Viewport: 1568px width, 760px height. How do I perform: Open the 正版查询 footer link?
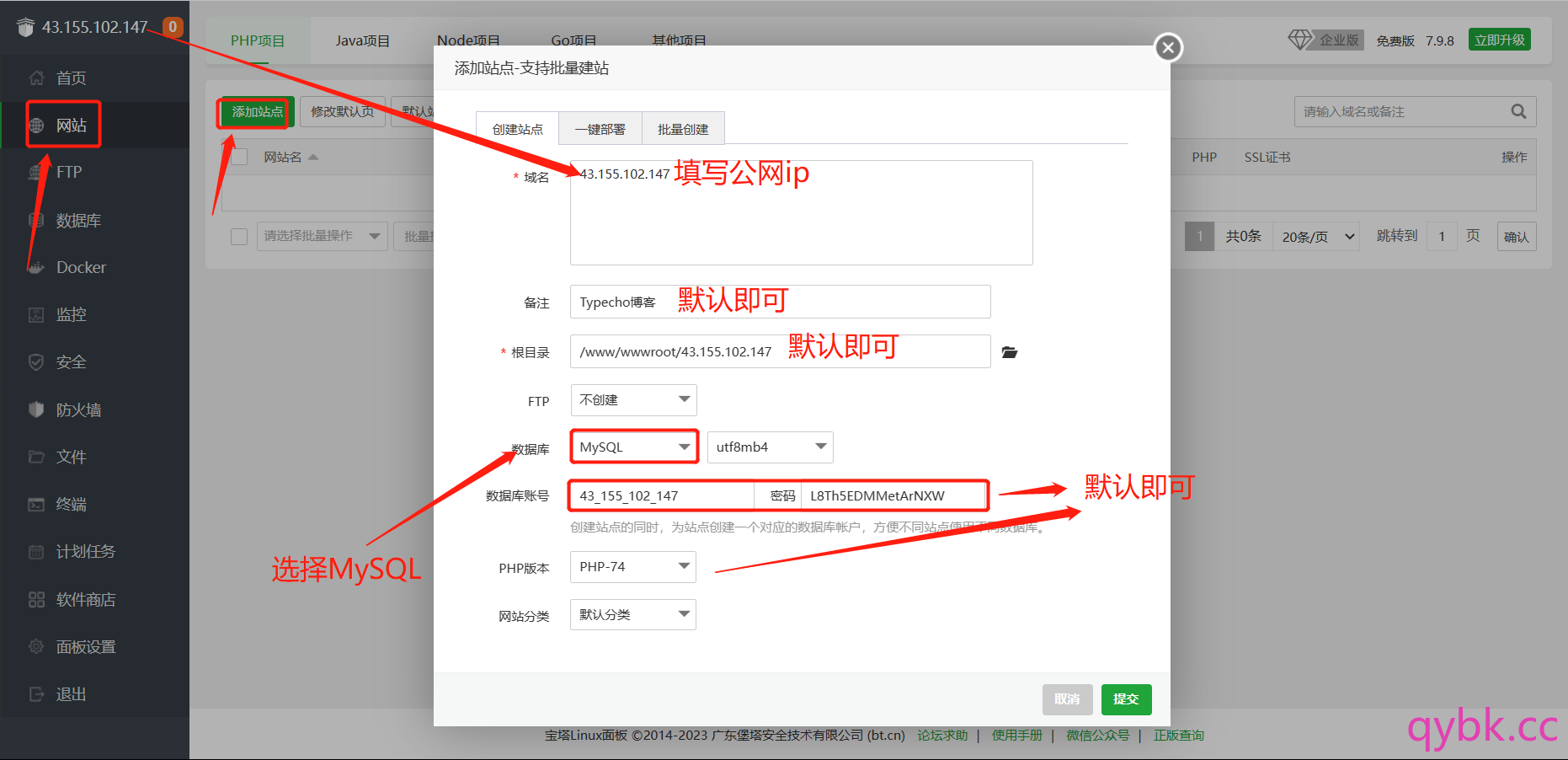tap(1178, 736)
